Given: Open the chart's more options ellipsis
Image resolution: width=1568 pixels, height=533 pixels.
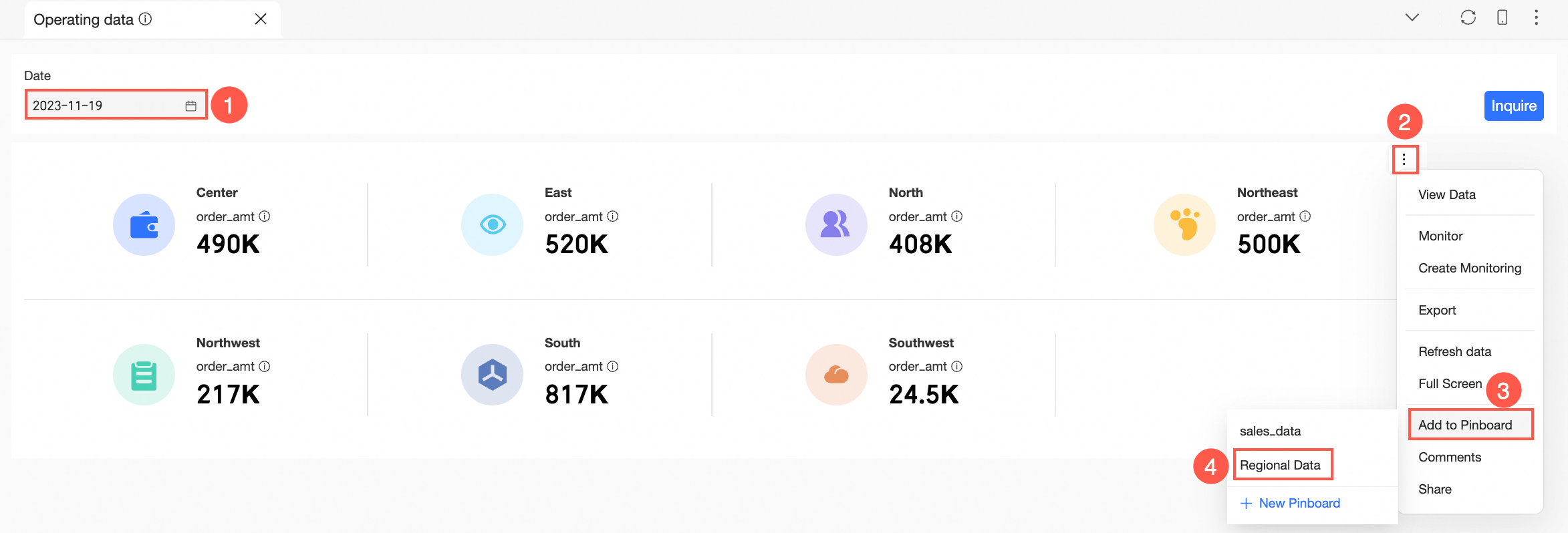Looking at the screenshot, I should click(1404, 160).
